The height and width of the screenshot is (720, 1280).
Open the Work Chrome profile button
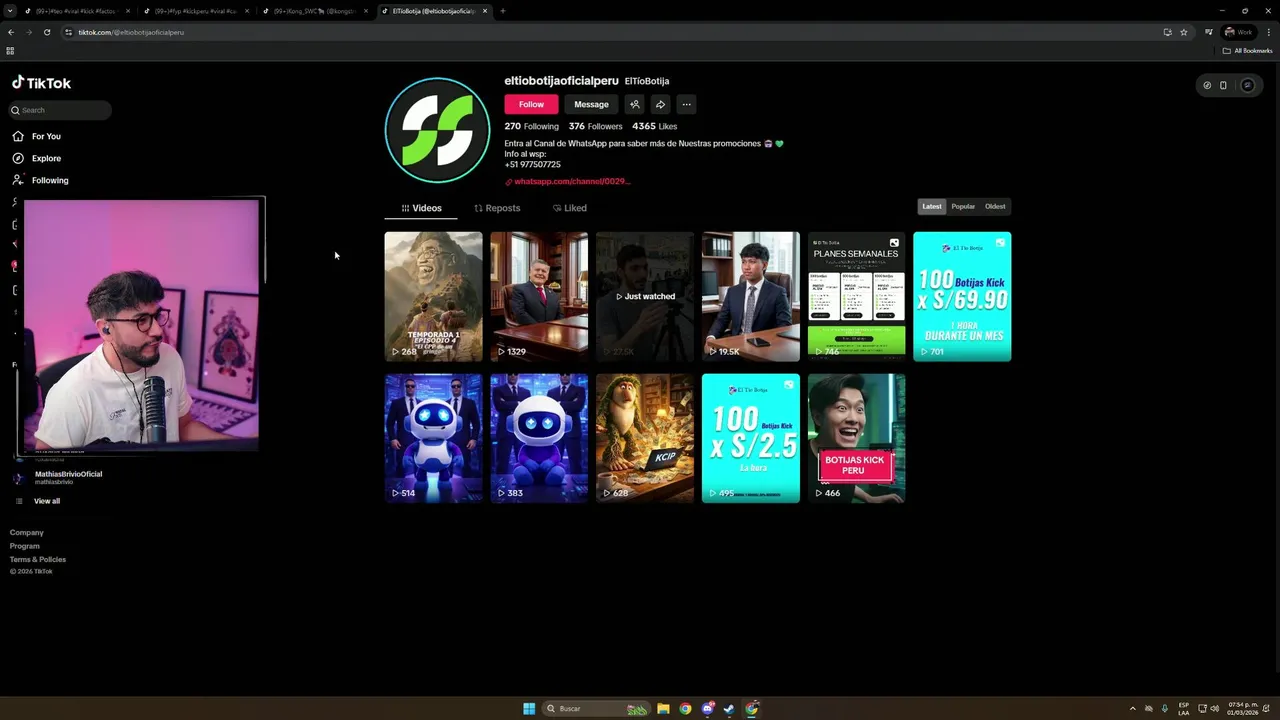coord(1238,32)
